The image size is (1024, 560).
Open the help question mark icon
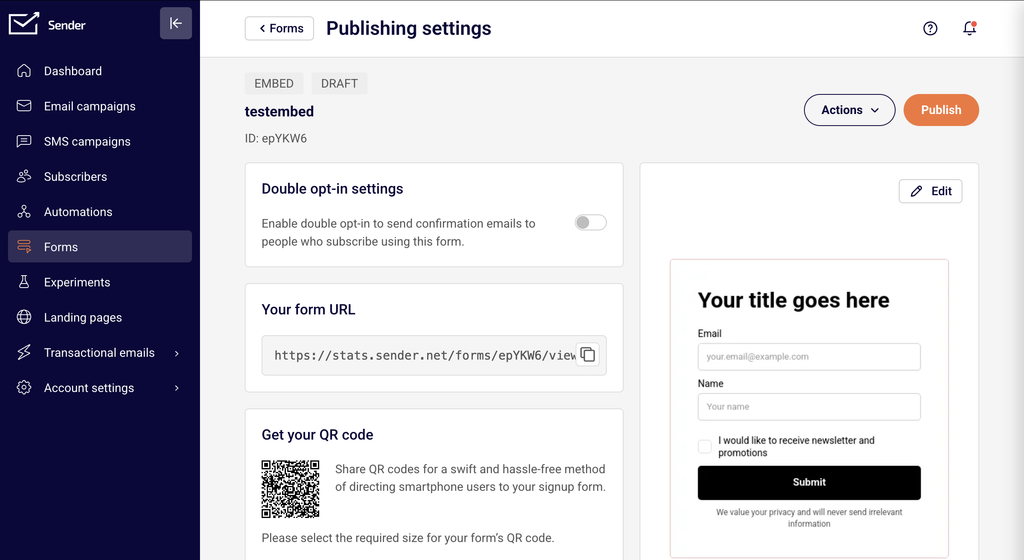point(930,28)
